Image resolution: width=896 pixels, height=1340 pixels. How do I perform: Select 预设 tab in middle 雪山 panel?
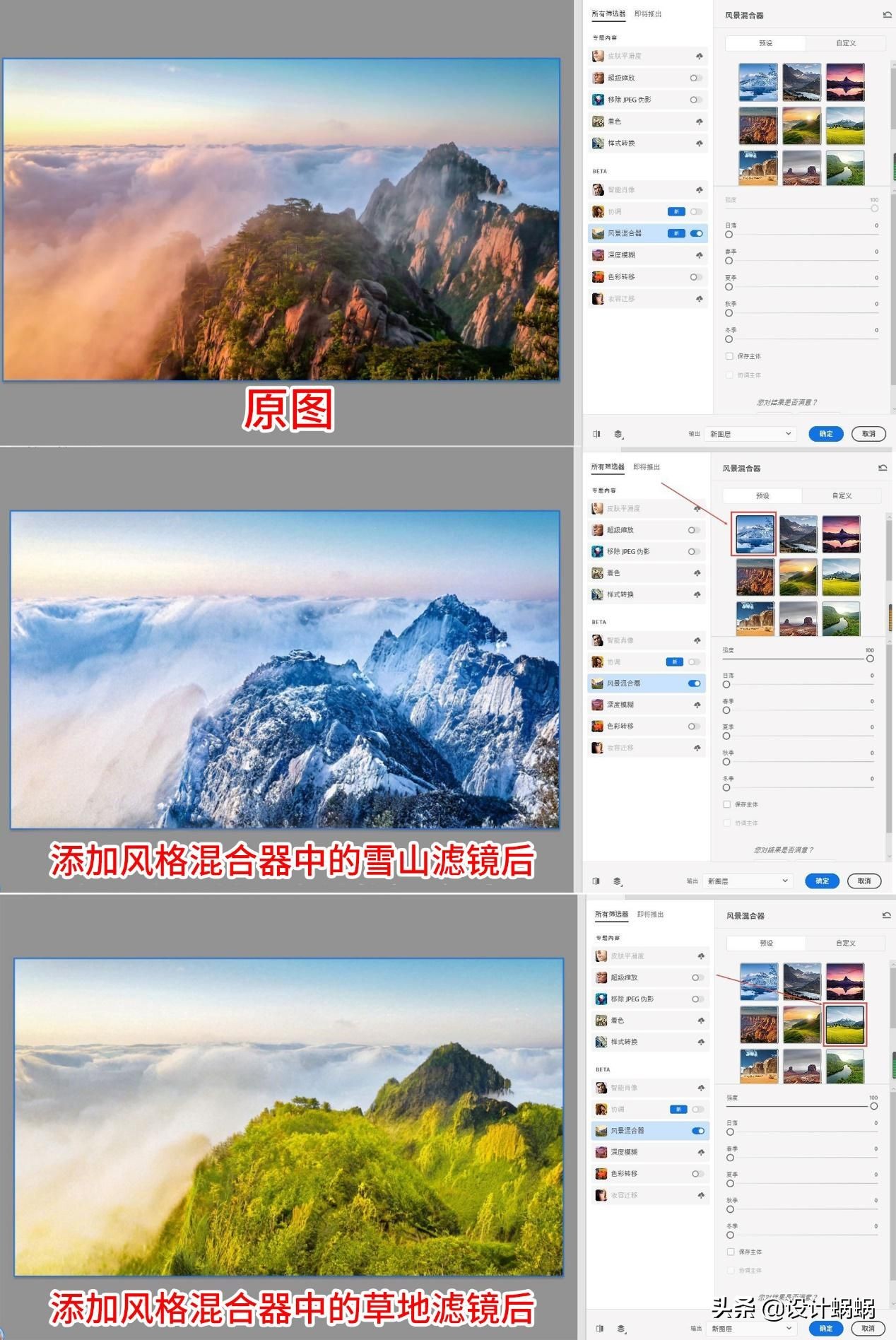tap(762, 495)
